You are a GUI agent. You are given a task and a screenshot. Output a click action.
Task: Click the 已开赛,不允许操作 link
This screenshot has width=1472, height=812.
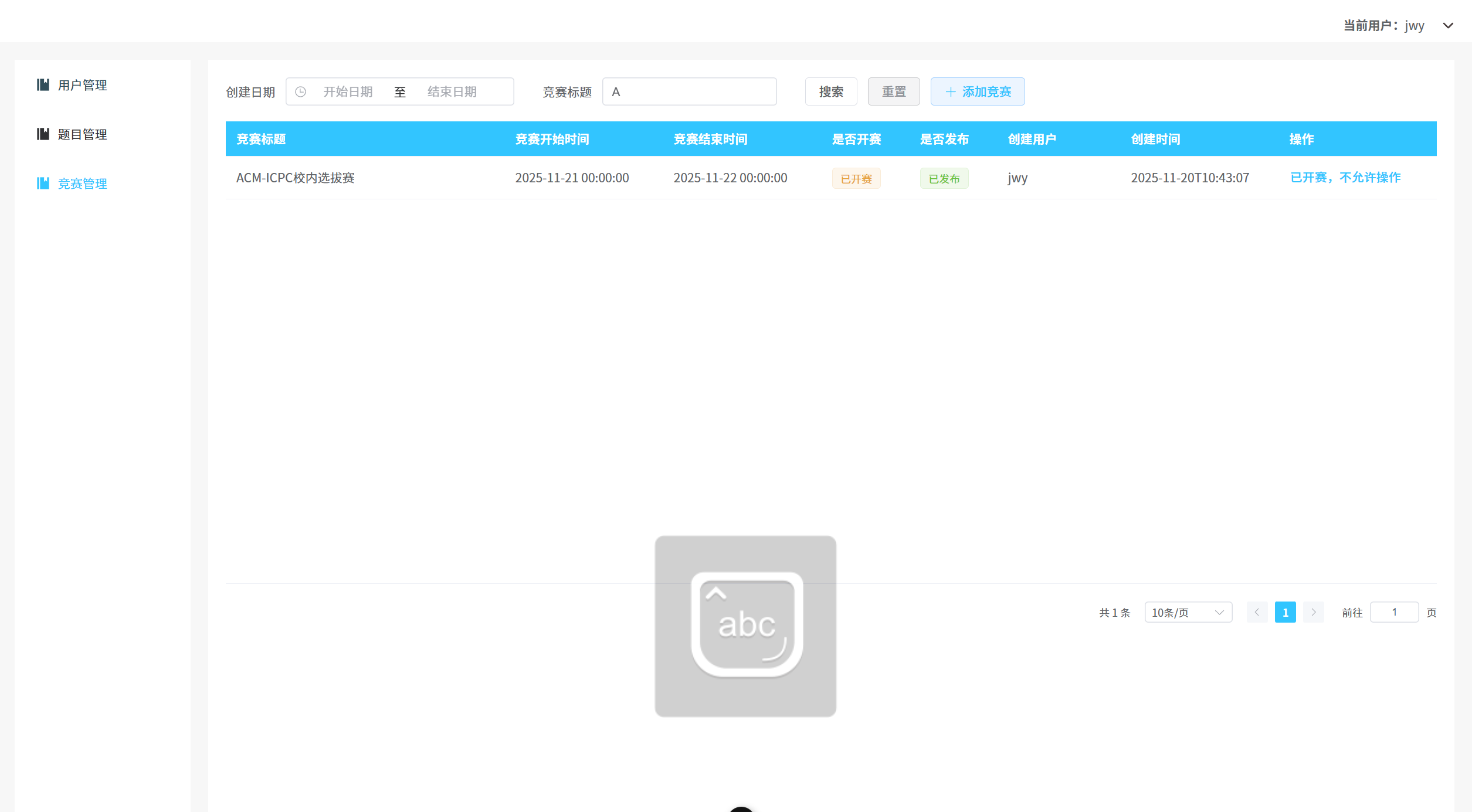pyautogui.click(x=1345, y=178)
